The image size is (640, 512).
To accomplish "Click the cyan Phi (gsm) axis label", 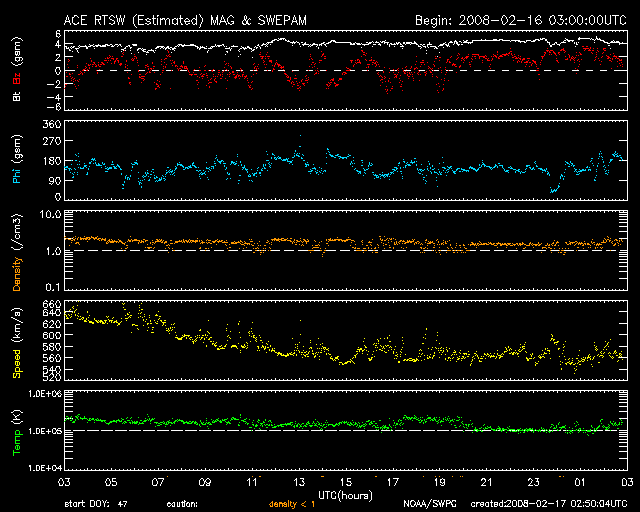I will tap(17, 159).
